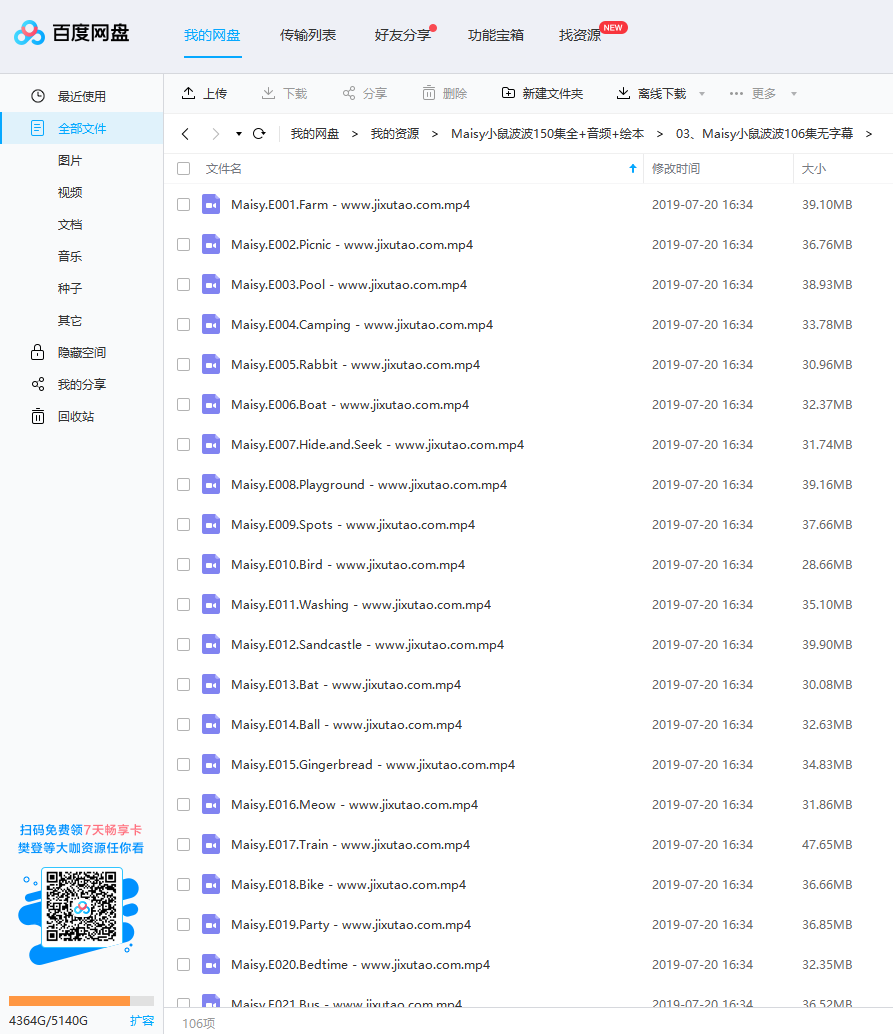This screenshot has height=1034, width=893.
Task: Navigate to Maisy小鼠波波150集全 breadcrumb
Action: coord(547,134)
